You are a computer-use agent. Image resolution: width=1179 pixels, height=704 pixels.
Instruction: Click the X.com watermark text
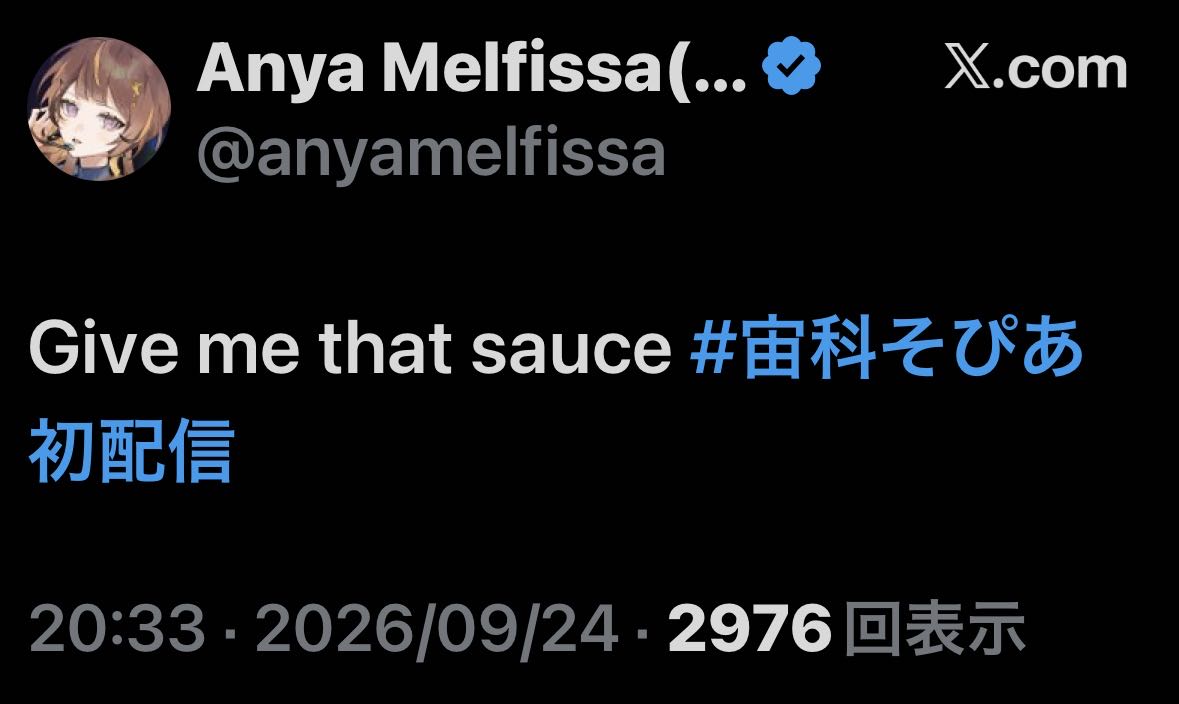[x=1035, y=68]
